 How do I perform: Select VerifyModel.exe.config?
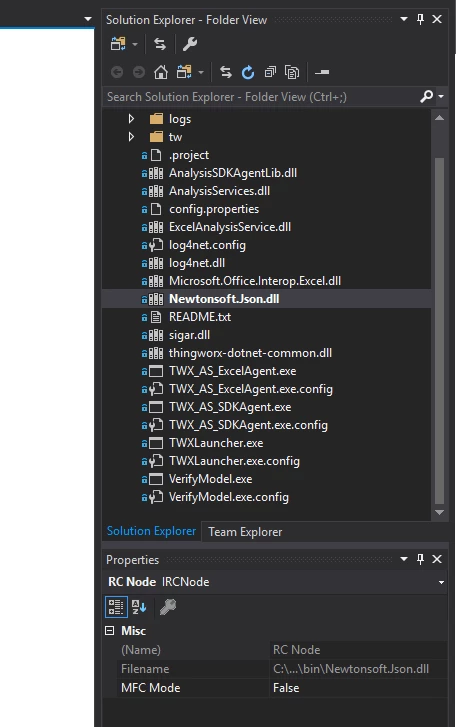coord(228,497)
